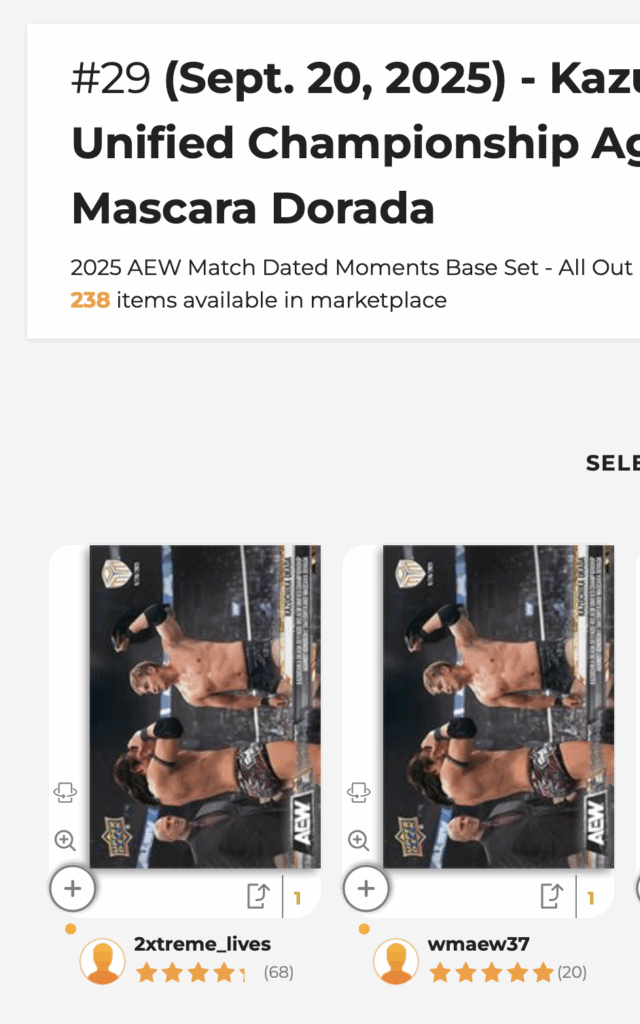Rotate the first card by 2xtreme_lives
640x1024 pixels.
[65, 793]
